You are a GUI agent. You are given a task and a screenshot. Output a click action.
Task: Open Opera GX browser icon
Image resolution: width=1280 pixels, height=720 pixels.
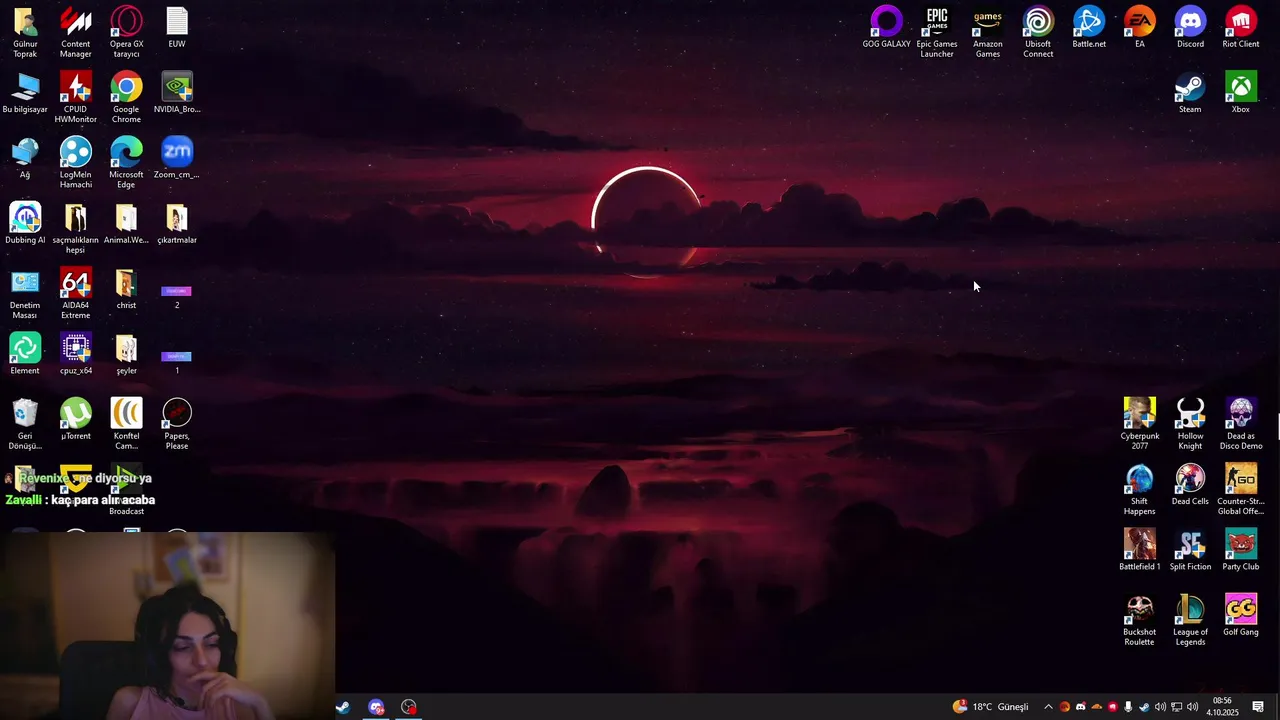(126, 32)
